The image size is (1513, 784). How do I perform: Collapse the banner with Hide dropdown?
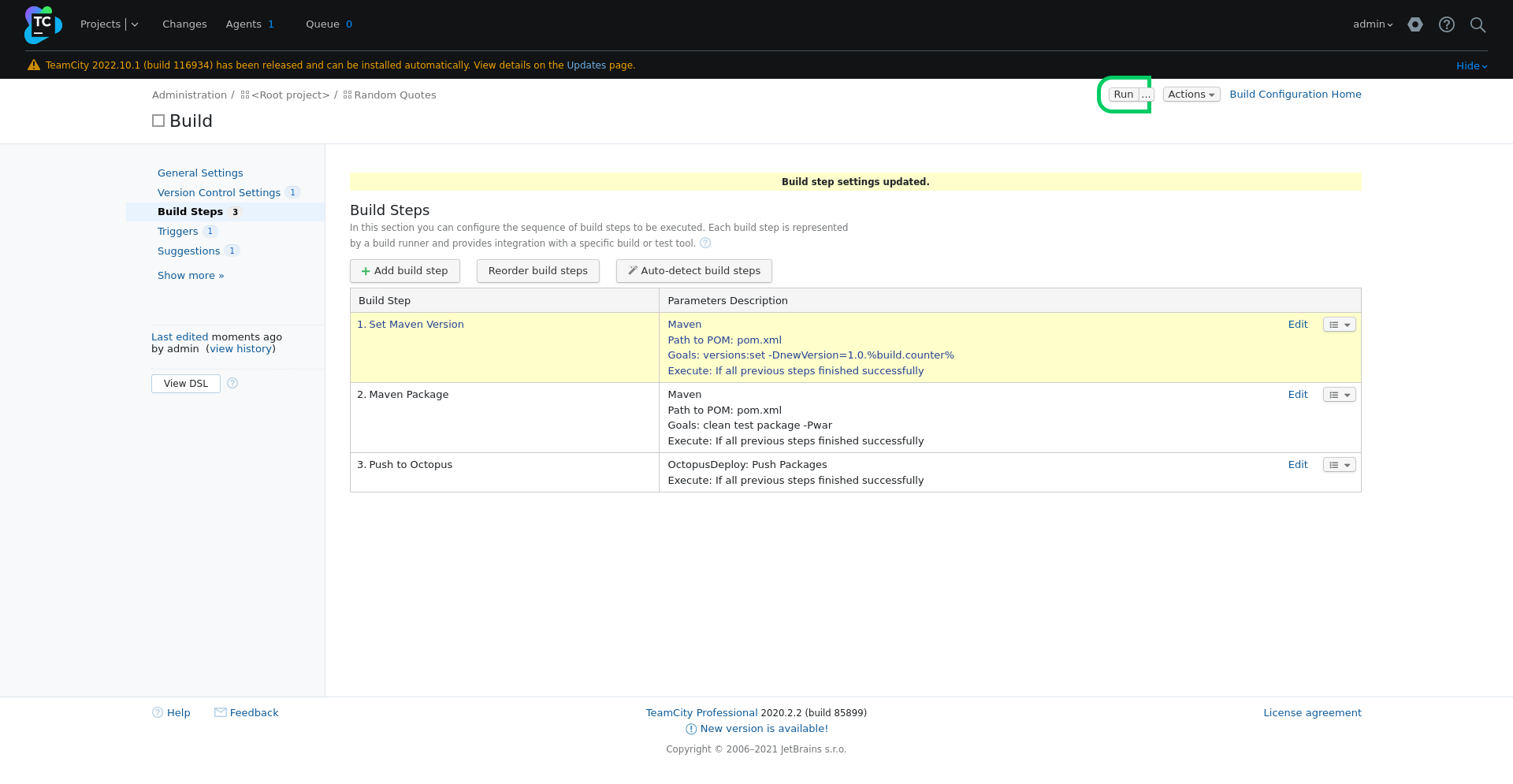(1471, 66)
